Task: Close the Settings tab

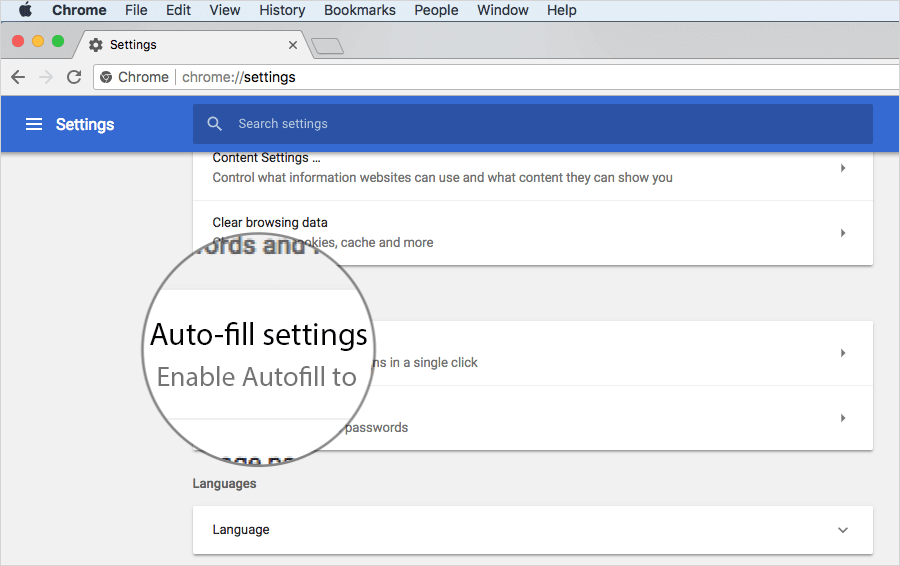Action: tap(293, 45)
